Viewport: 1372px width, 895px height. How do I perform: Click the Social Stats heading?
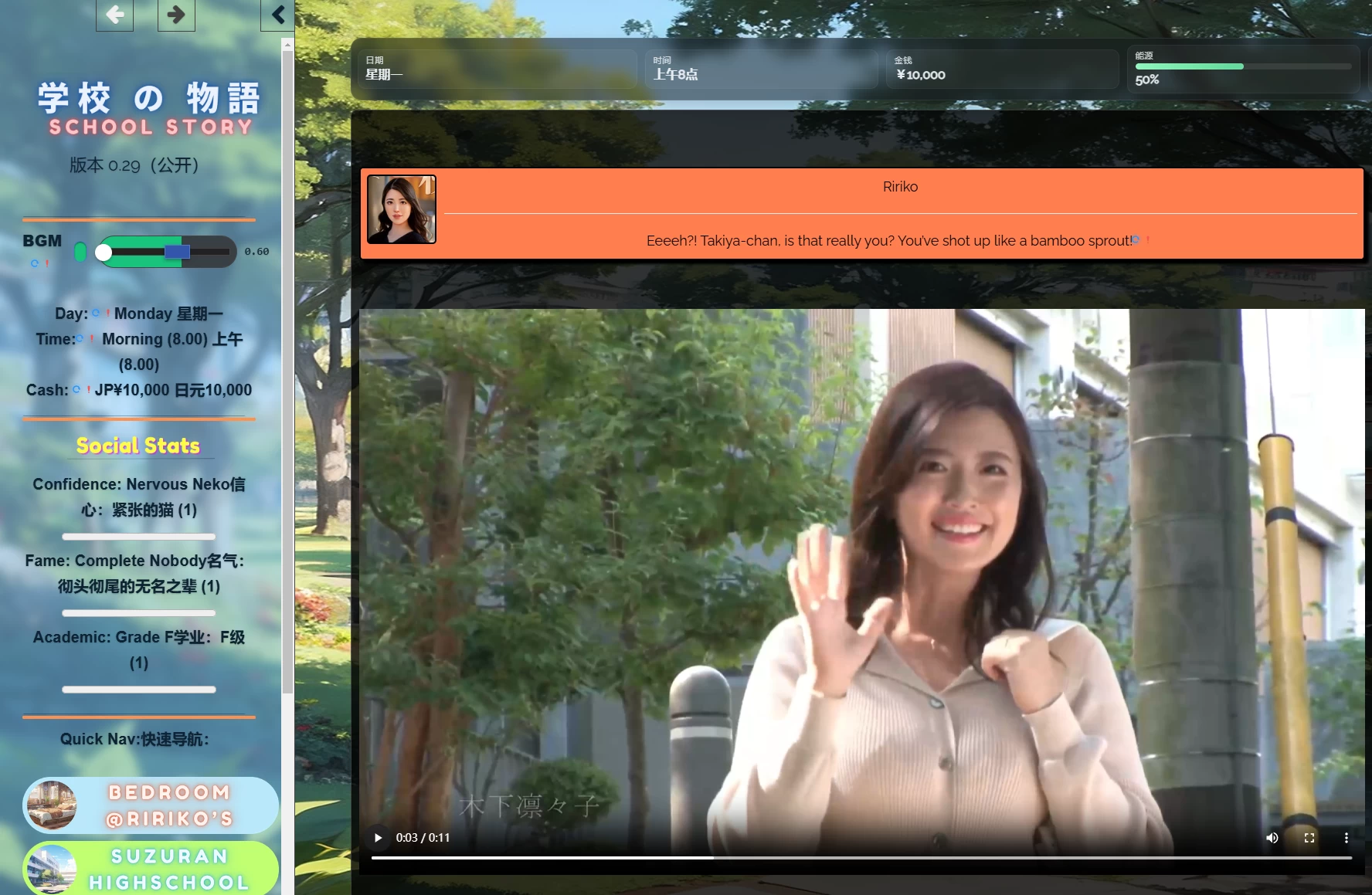(x=138, y=446)
